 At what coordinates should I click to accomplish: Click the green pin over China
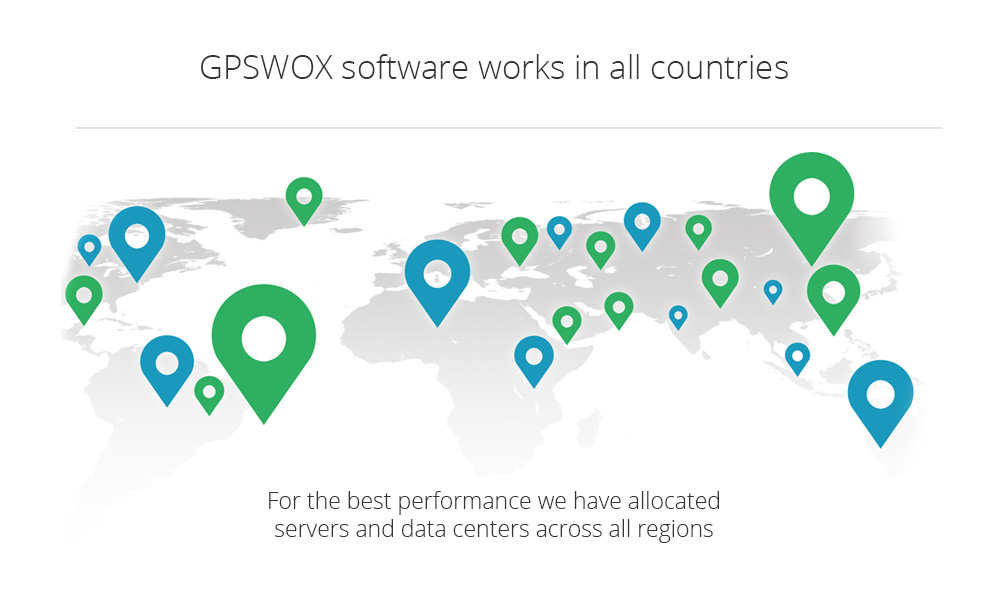tap(719, 279)
